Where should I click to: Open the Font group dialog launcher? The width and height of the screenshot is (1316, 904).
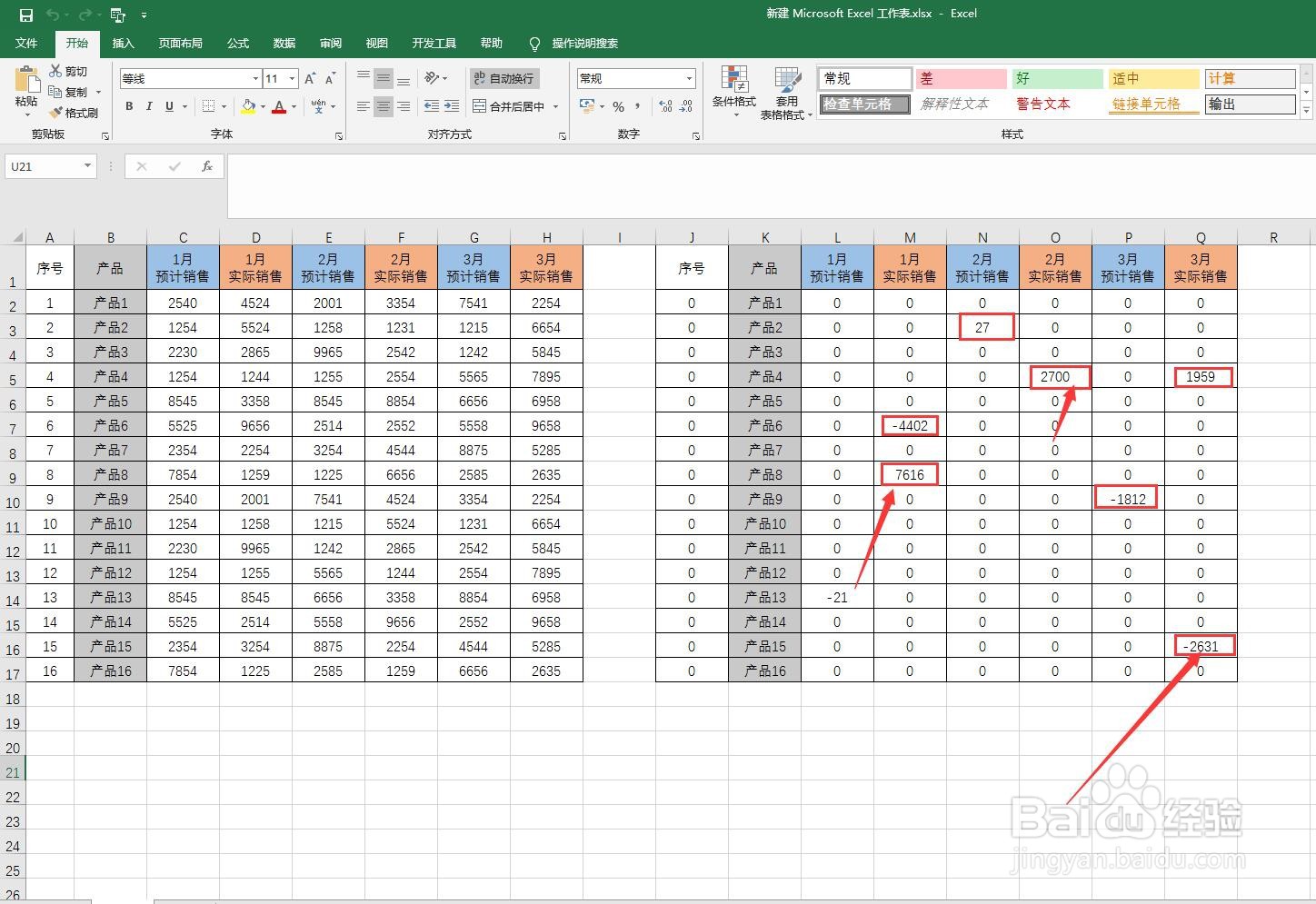tap(339, 135)
